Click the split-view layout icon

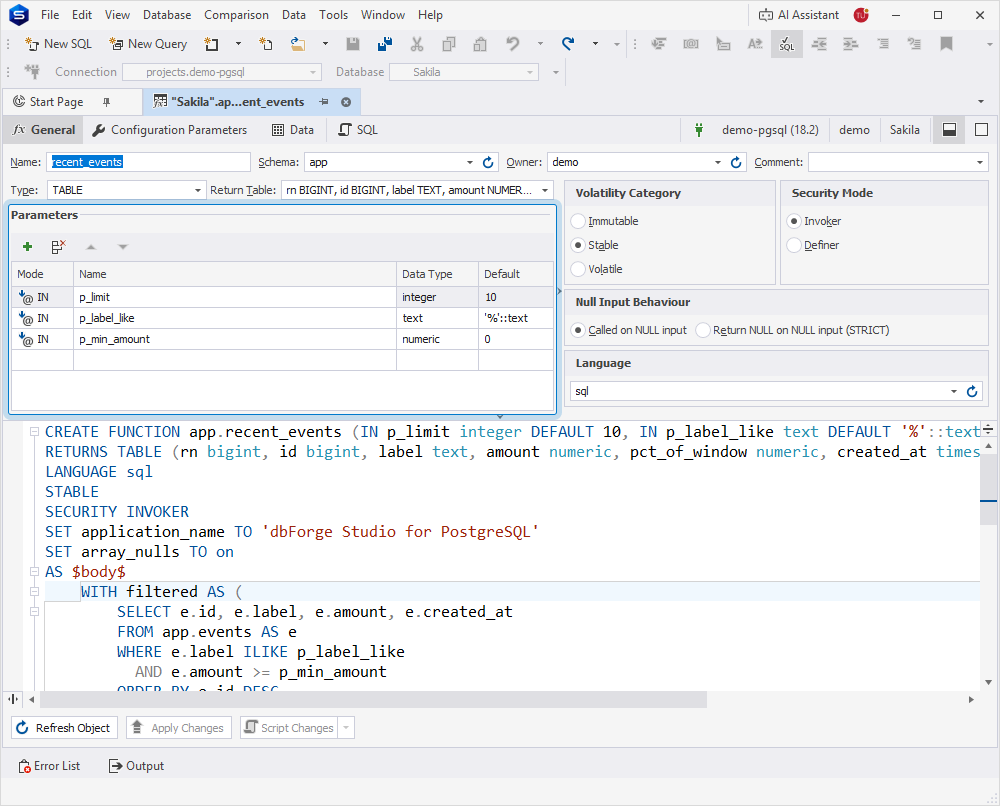click(x=950, y=130)
